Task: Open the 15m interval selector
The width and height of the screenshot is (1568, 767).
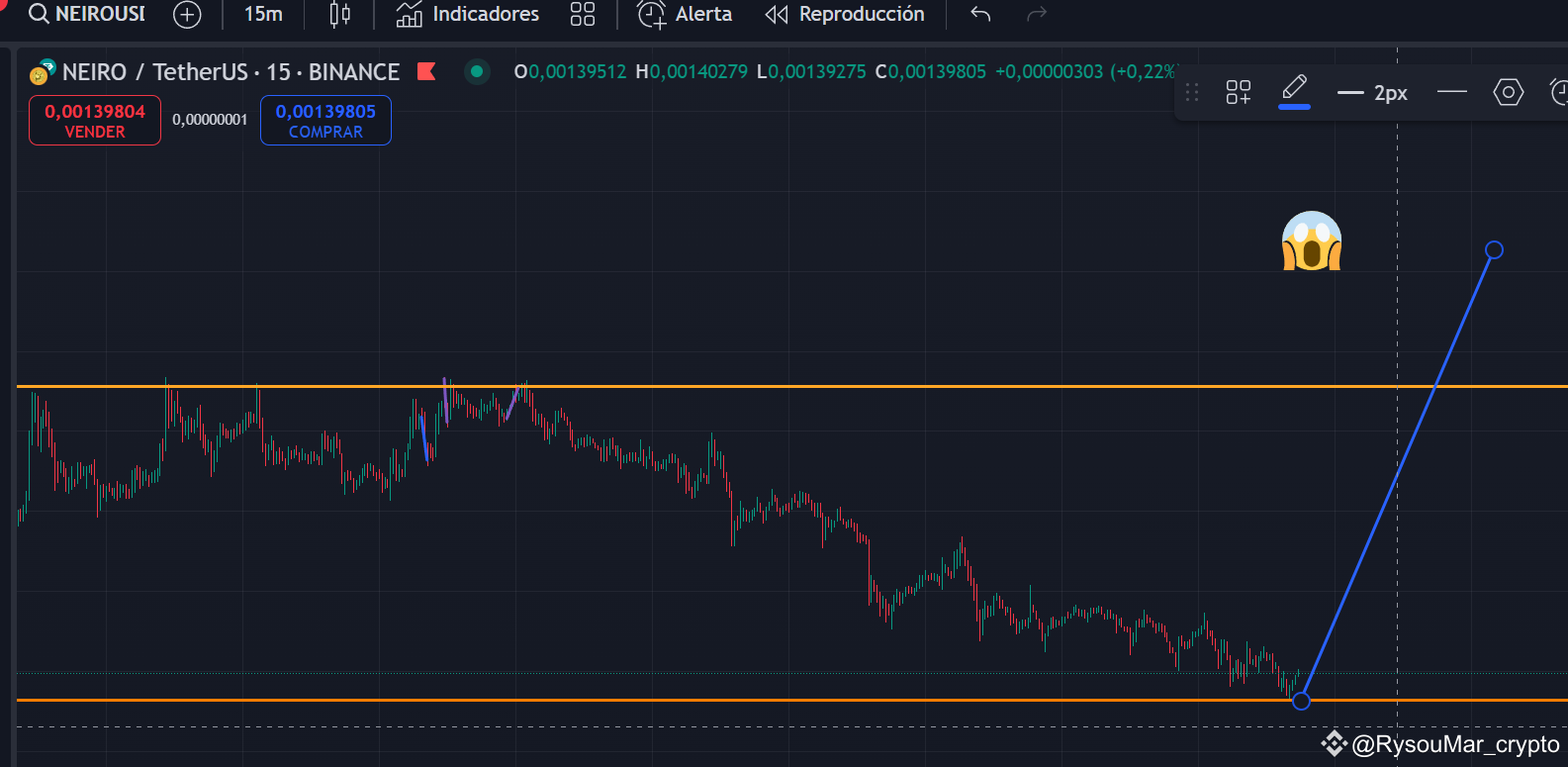Action: pos(263,14)
